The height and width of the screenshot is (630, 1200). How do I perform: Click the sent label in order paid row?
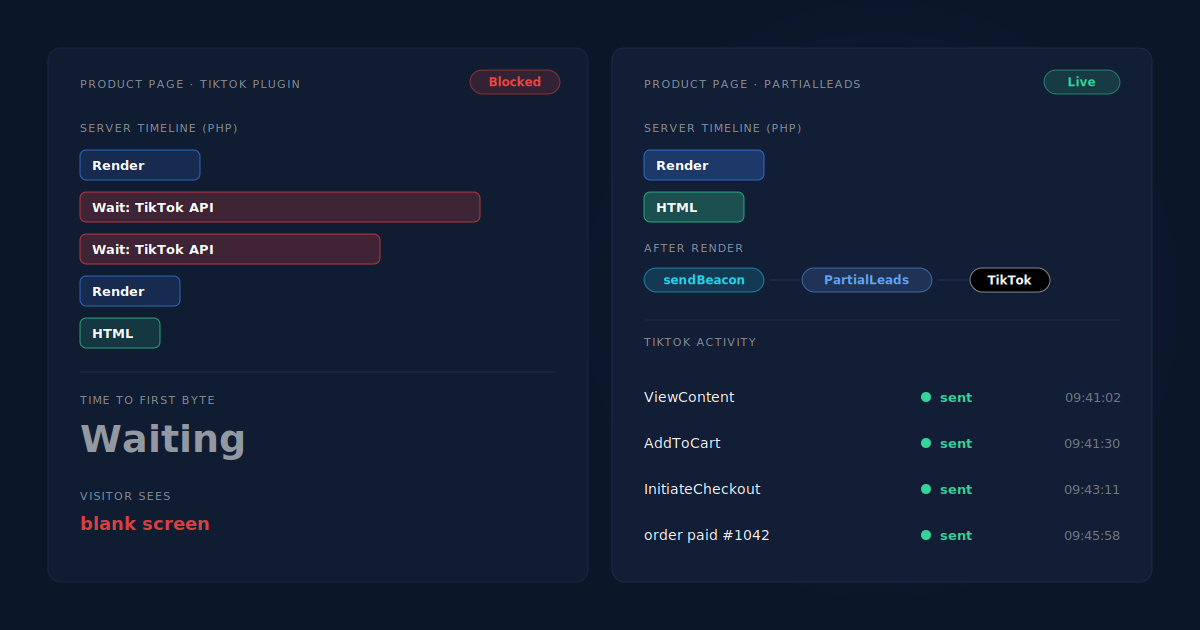956,535
